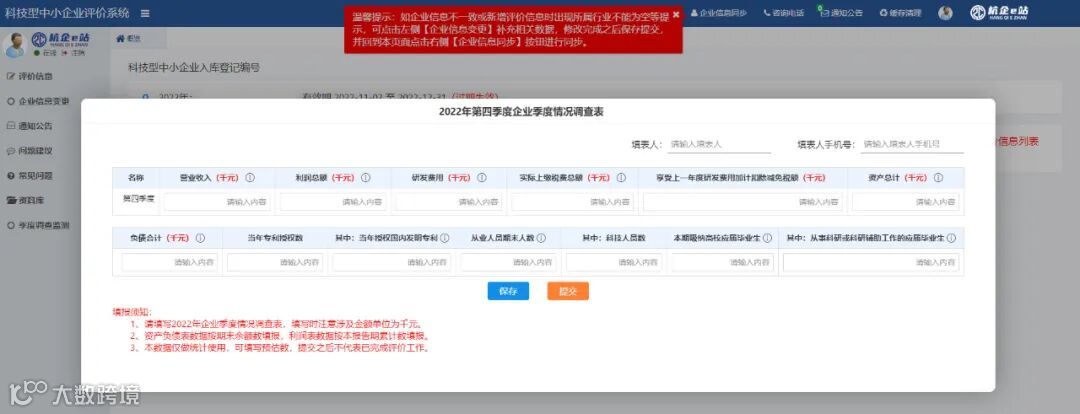Click info icon next to 研发费用
The image size is (1080, 414).
[481, 178]
